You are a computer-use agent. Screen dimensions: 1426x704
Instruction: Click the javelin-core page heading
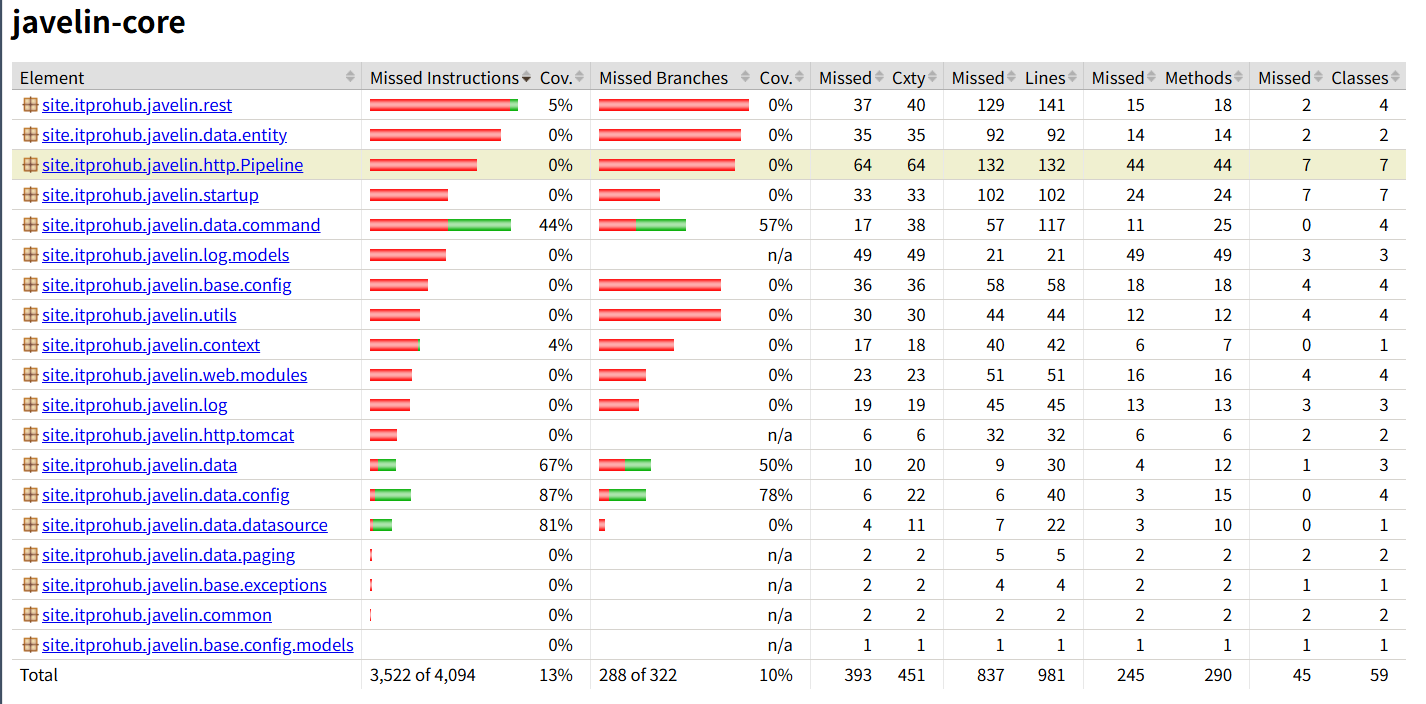(98, 22)
